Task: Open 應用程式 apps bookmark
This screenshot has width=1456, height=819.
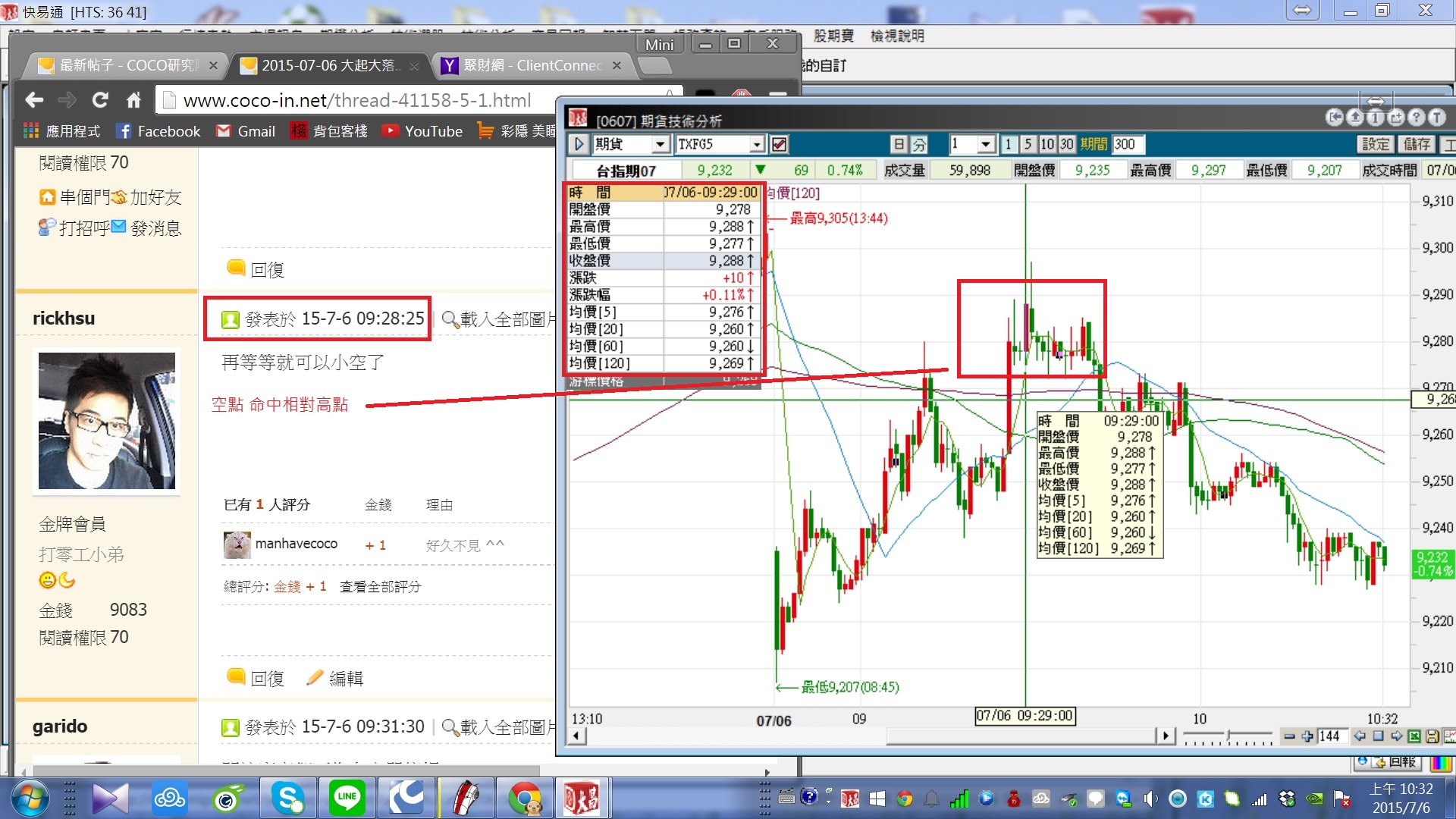Action: click(62, 131)
